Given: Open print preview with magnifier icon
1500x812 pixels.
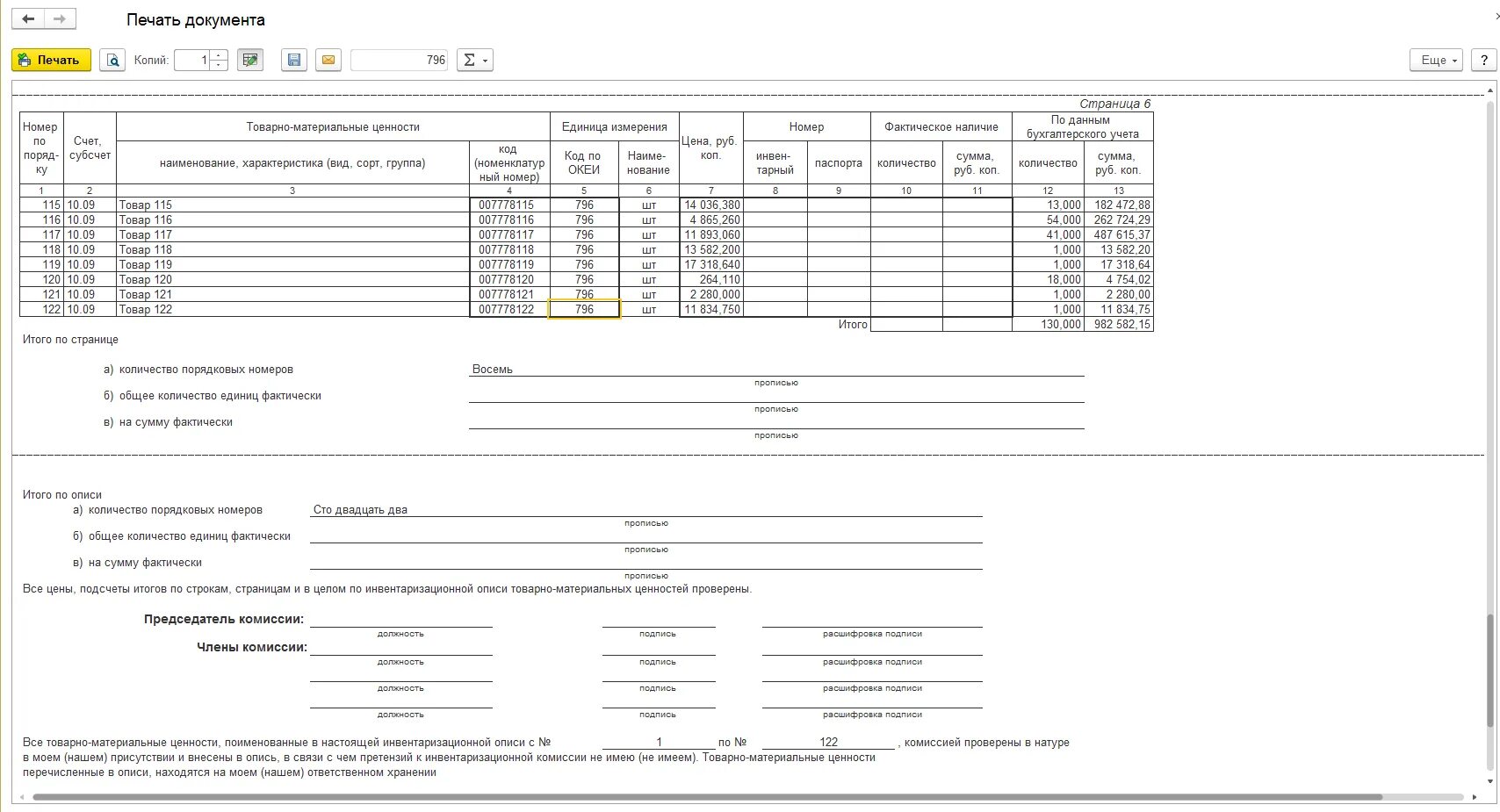Looking at the screenshot, I should tap(112, 60).
